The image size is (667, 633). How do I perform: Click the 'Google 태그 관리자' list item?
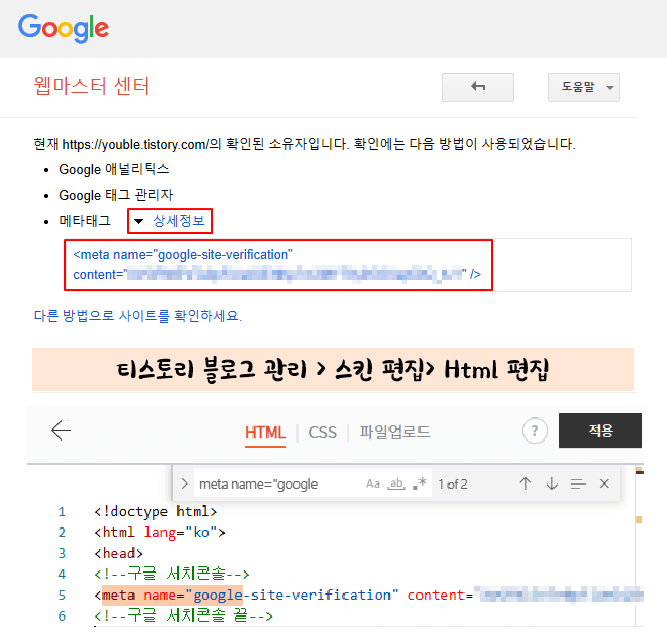116,195
